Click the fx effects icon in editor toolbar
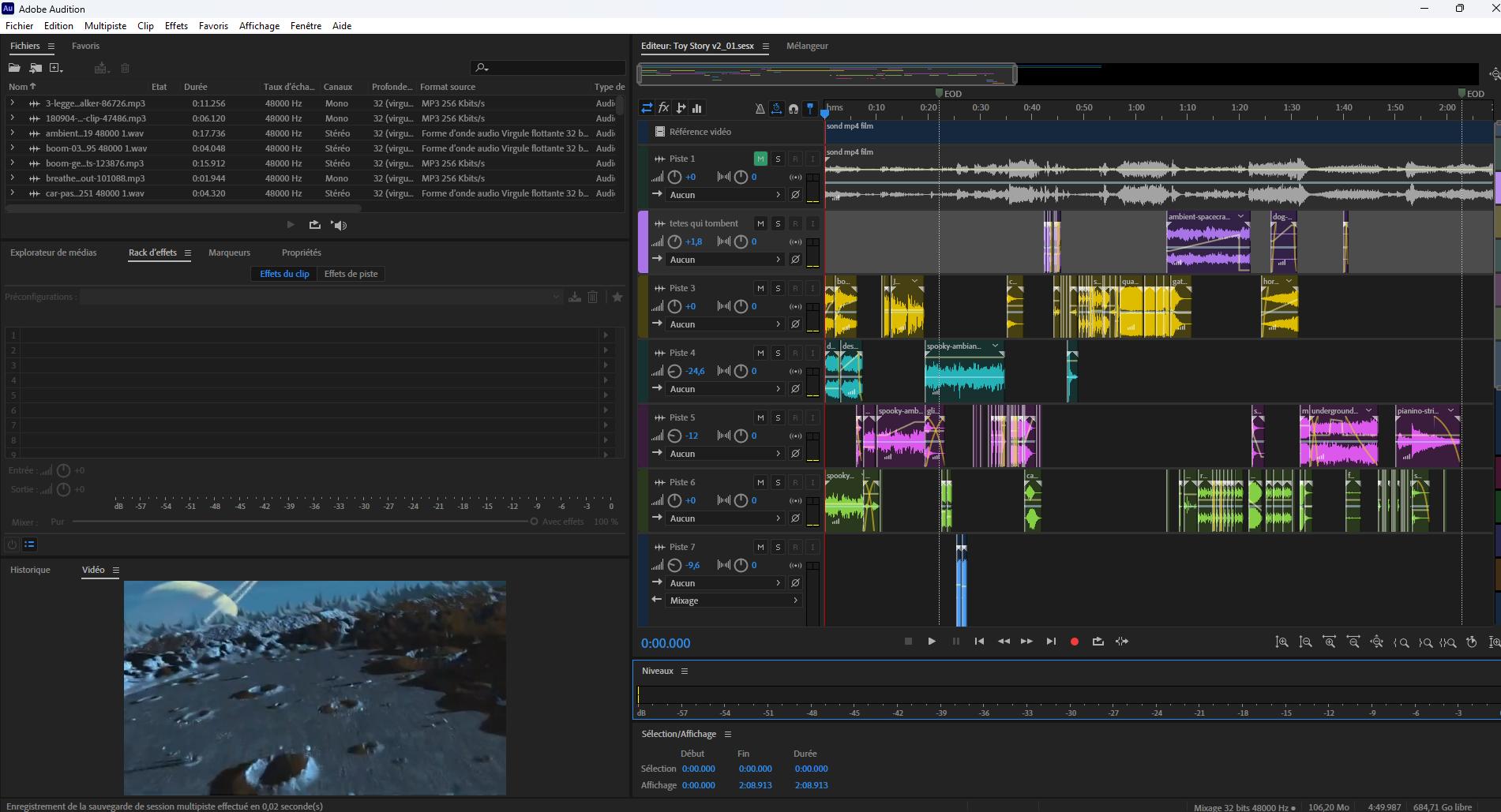This screenshot has height=812, width=1501. point(664,108)
